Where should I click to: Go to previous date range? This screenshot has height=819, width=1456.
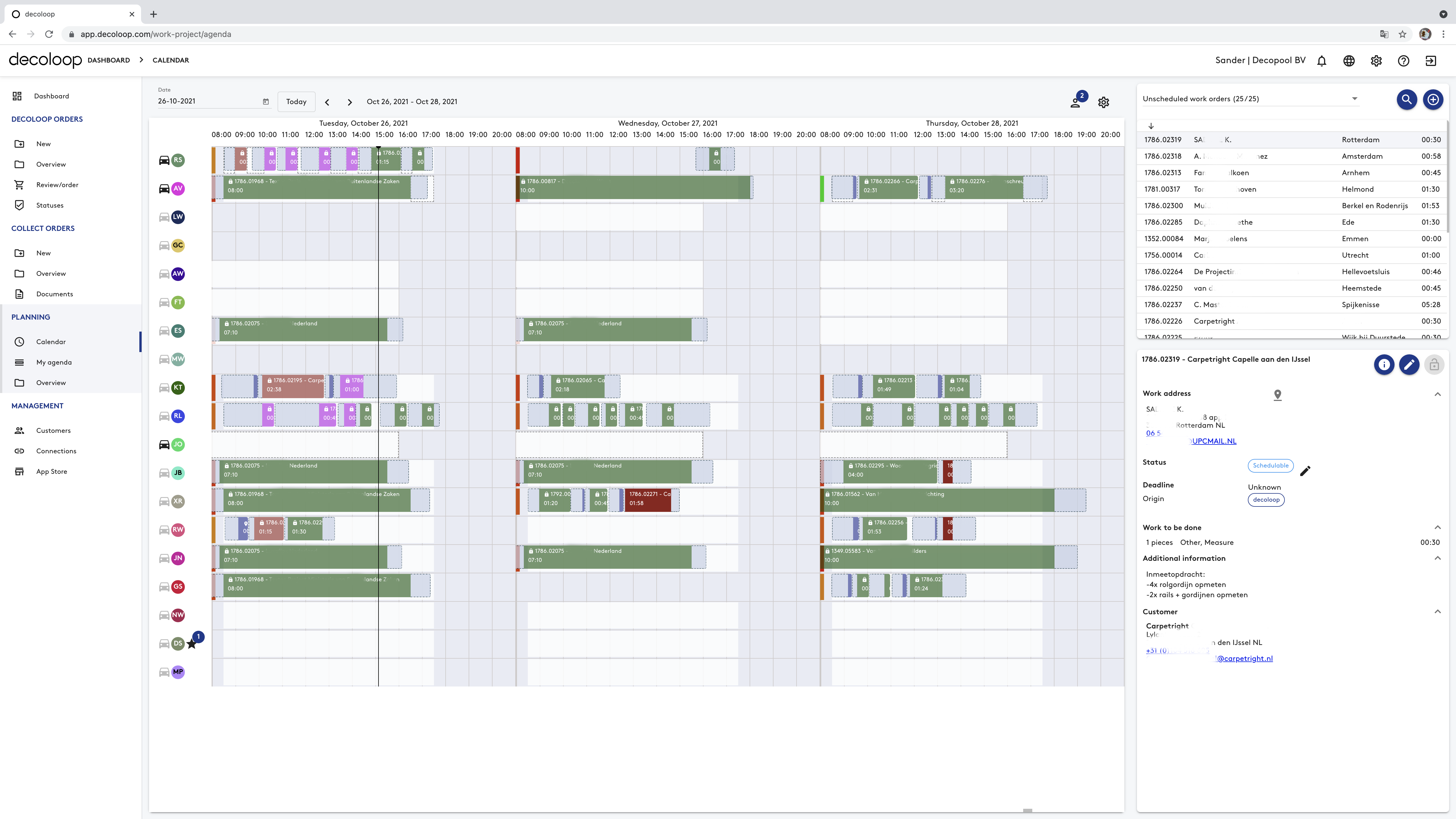(327, 102)
